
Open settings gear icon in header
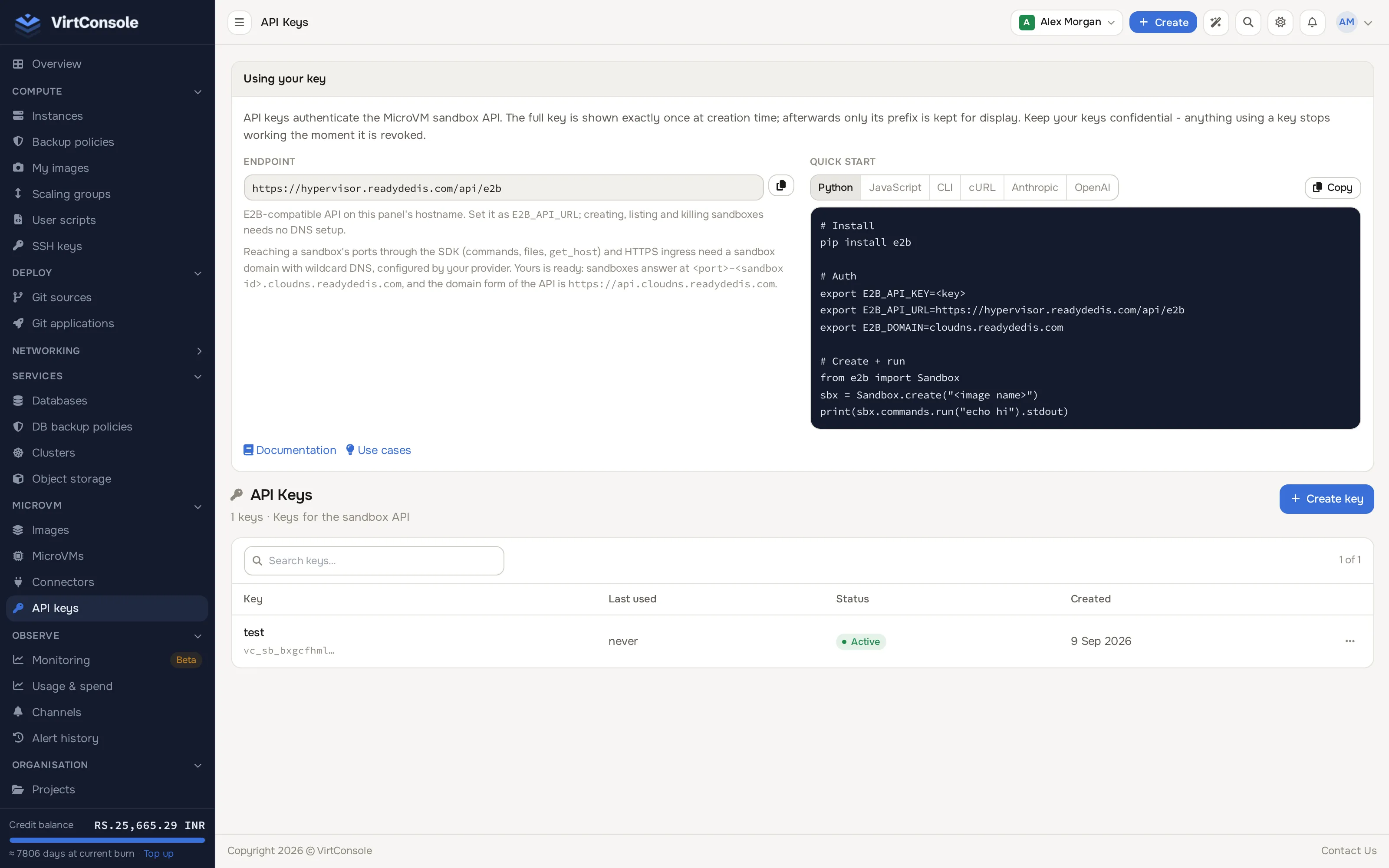[1280, 23]
